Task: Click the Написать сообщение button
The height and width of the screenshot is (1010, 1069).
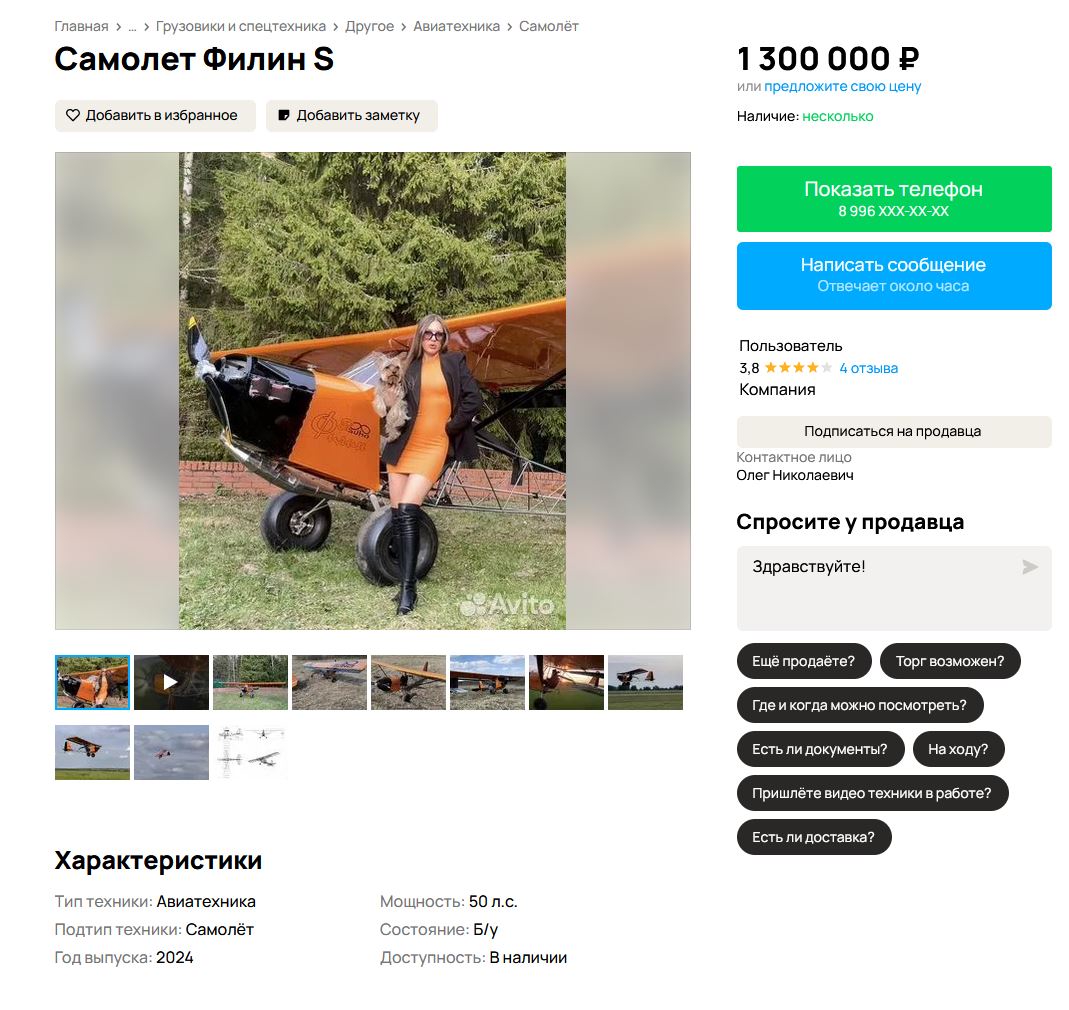Action: coord(894,276)
